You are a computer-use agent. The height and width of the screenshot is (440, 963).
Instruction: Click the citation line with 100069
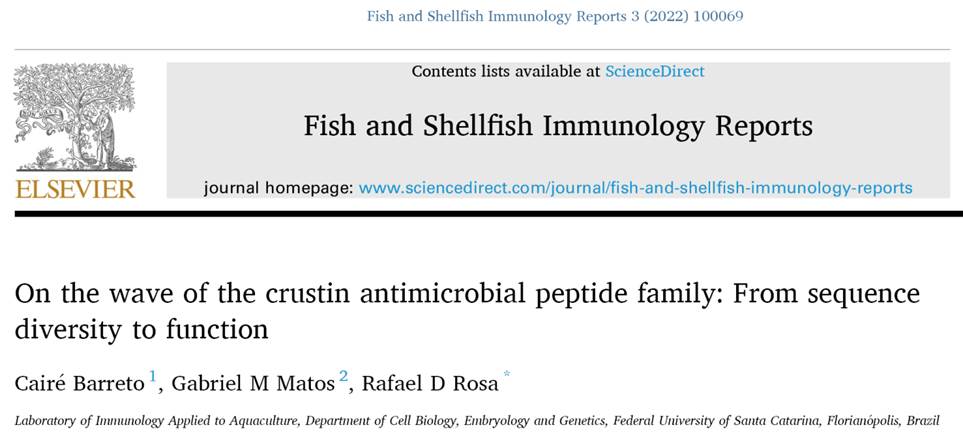pos(555,17)
